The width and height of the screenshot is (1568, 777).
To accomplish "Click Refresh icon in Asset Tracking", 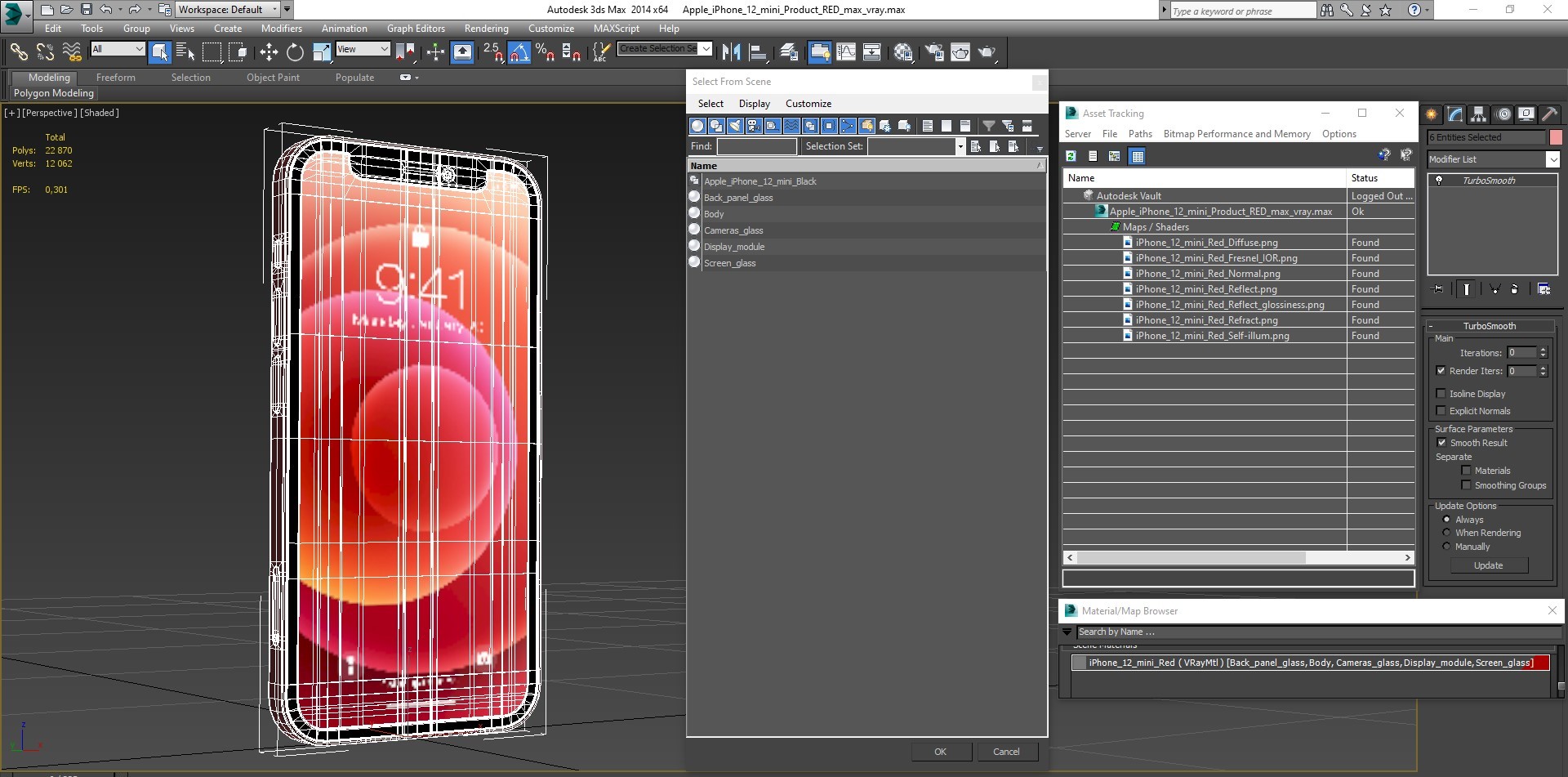I will click(1071, 156).
